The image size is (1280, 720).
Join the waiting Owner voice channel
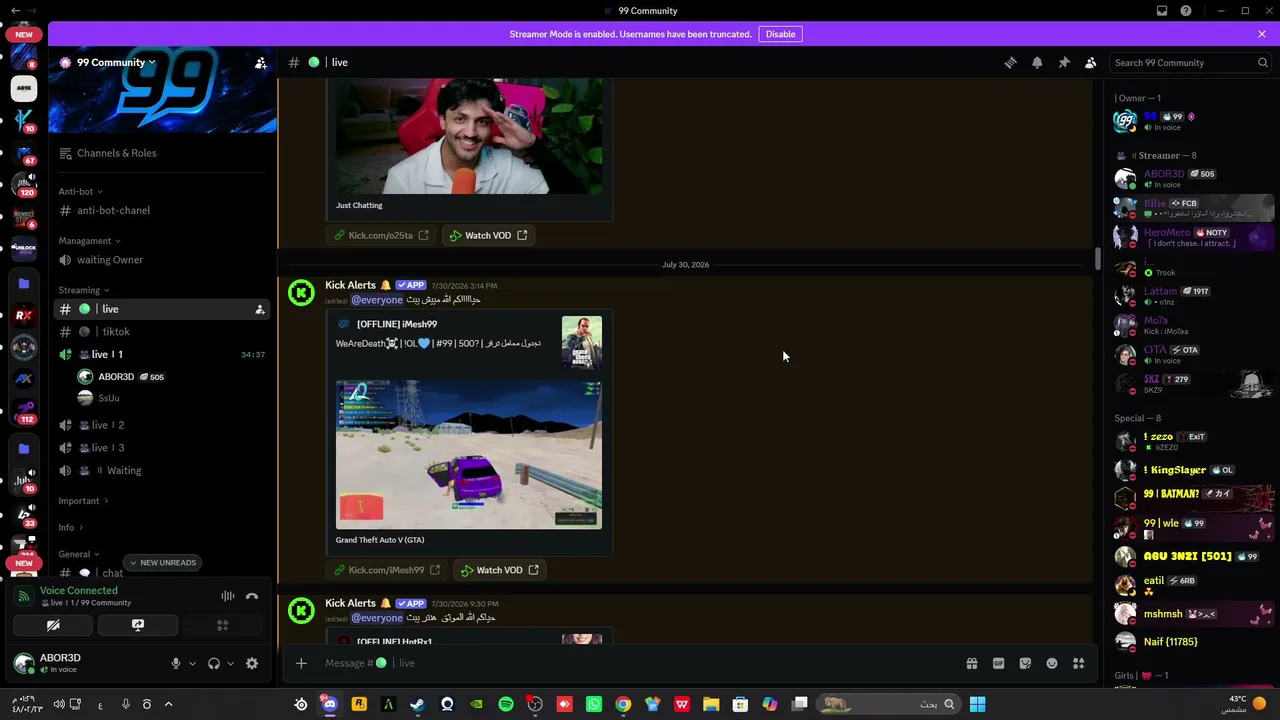click(162, 260)
